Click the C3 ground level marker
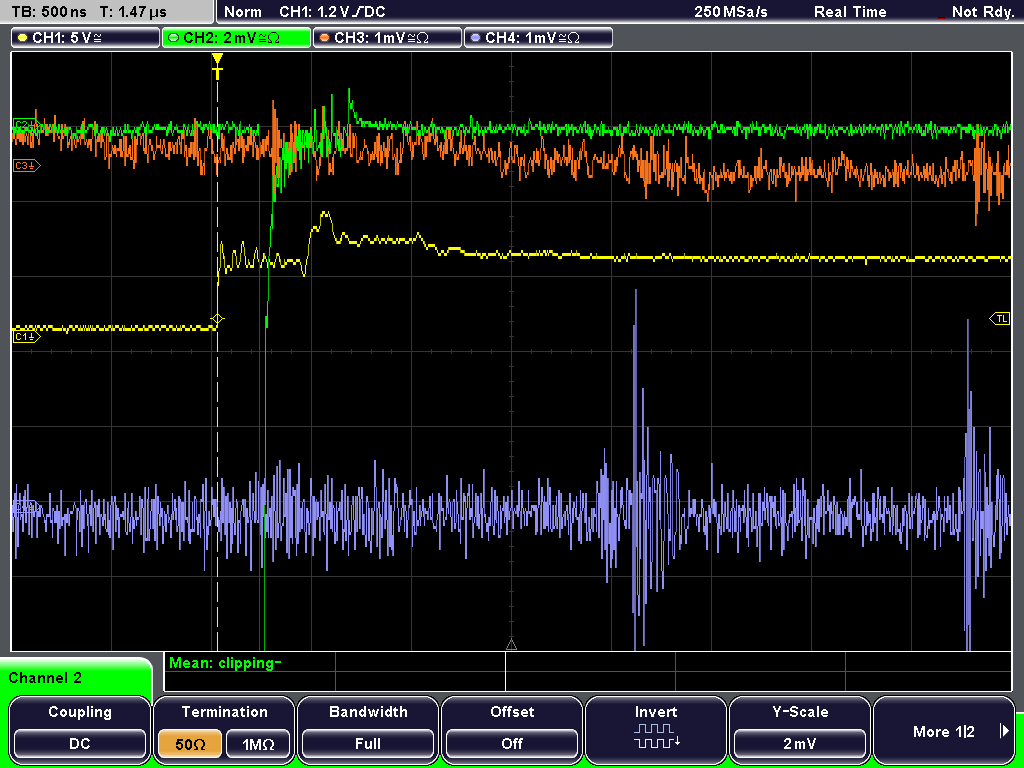Viewport: 1024px width, 768px height. 26,166
